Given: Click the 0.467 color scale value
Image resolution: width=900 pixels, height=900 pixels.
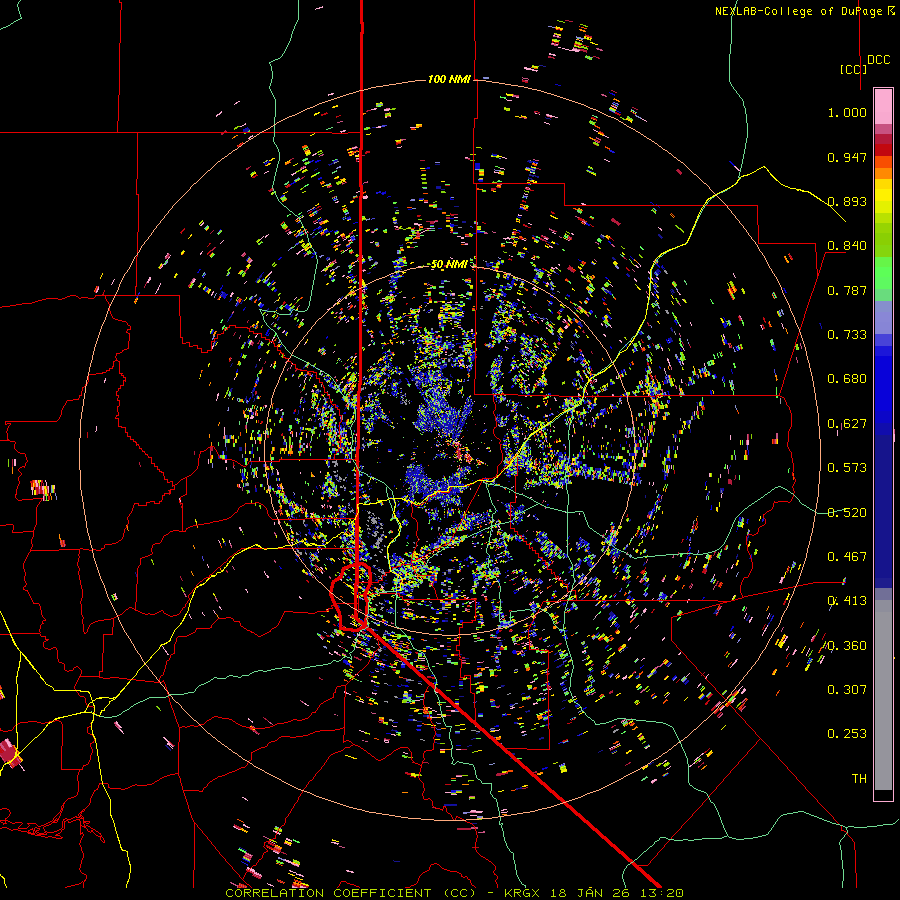Looking at the screenshot, I should pos(847,557).
